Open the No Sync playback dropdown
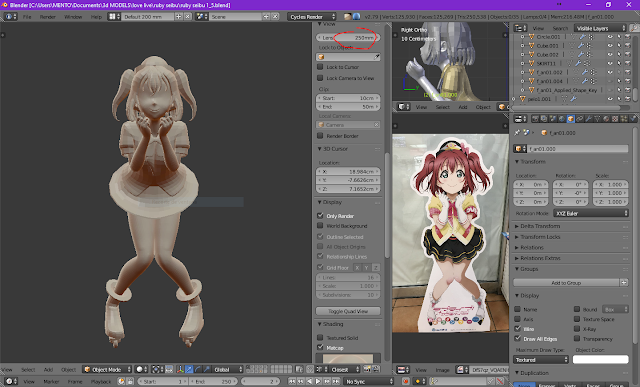640x387 pixels. click(369, 381)
